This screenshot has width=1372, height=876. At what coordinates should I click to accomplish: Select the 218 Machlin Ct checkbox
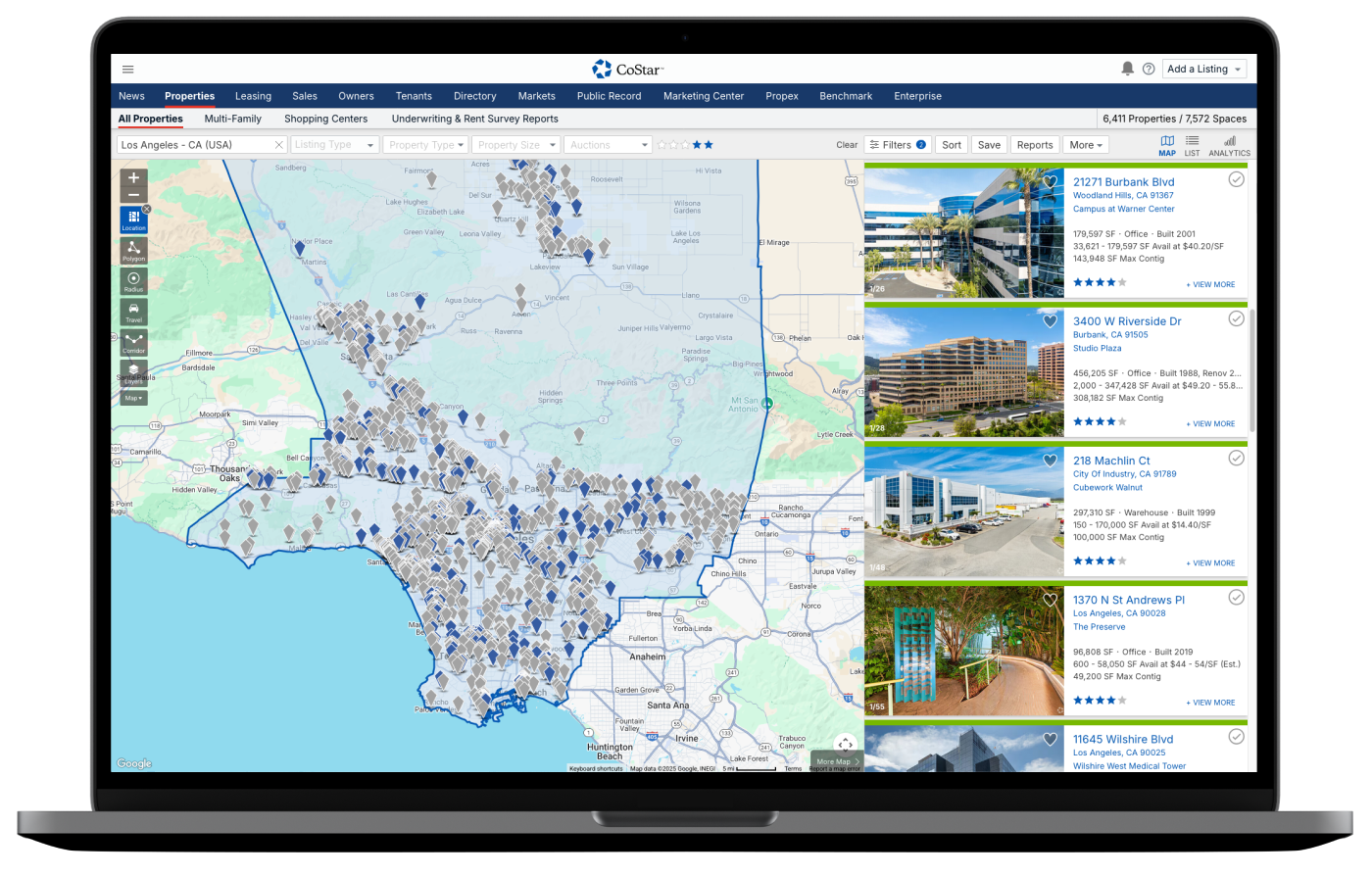tap(1237, 459)
